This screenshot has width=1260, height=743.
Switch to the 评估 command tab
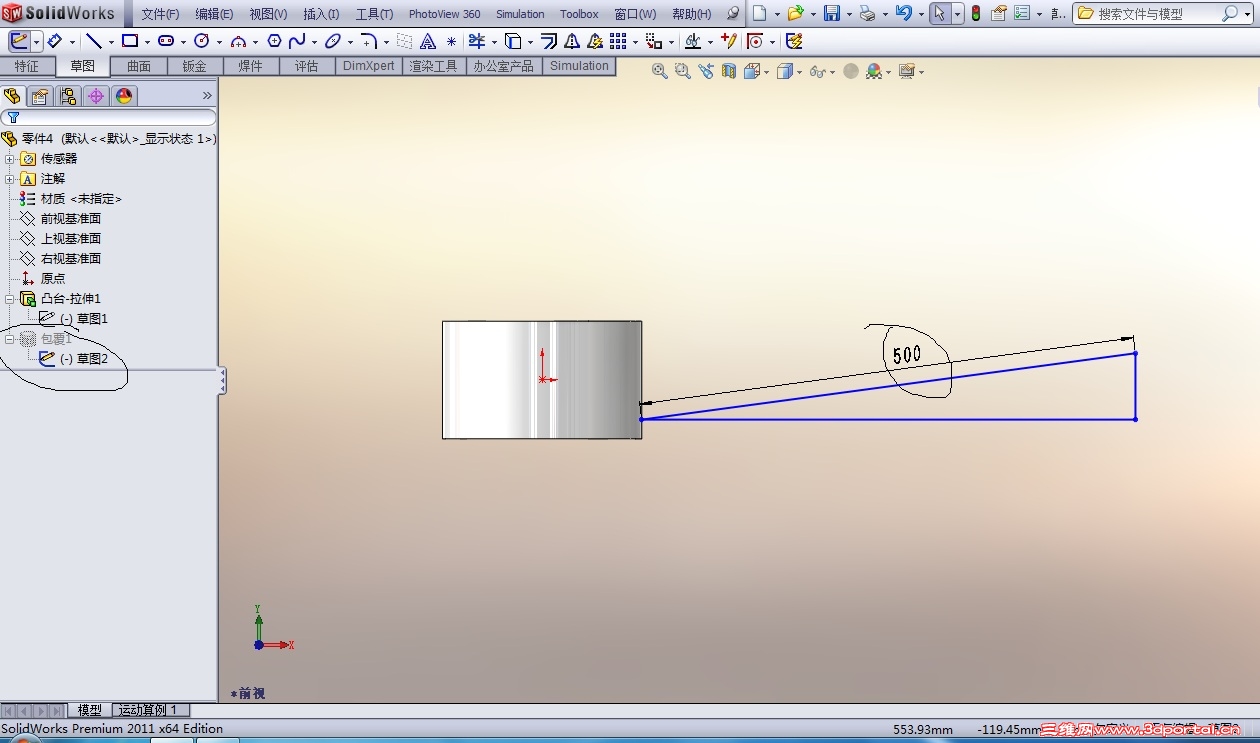click(306, 66)
